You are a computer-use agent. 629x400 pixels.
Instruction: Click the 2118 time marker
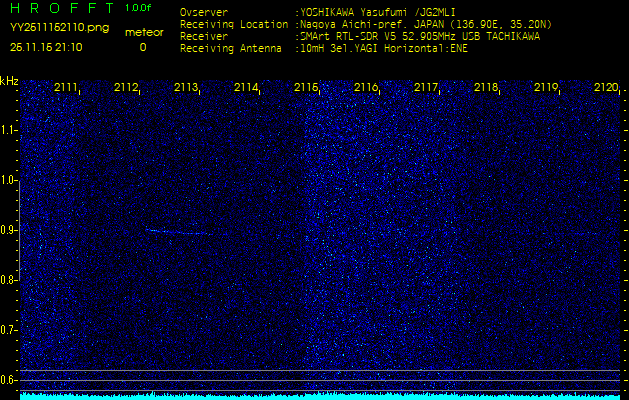pyautogui.click(x=486, y=87)
